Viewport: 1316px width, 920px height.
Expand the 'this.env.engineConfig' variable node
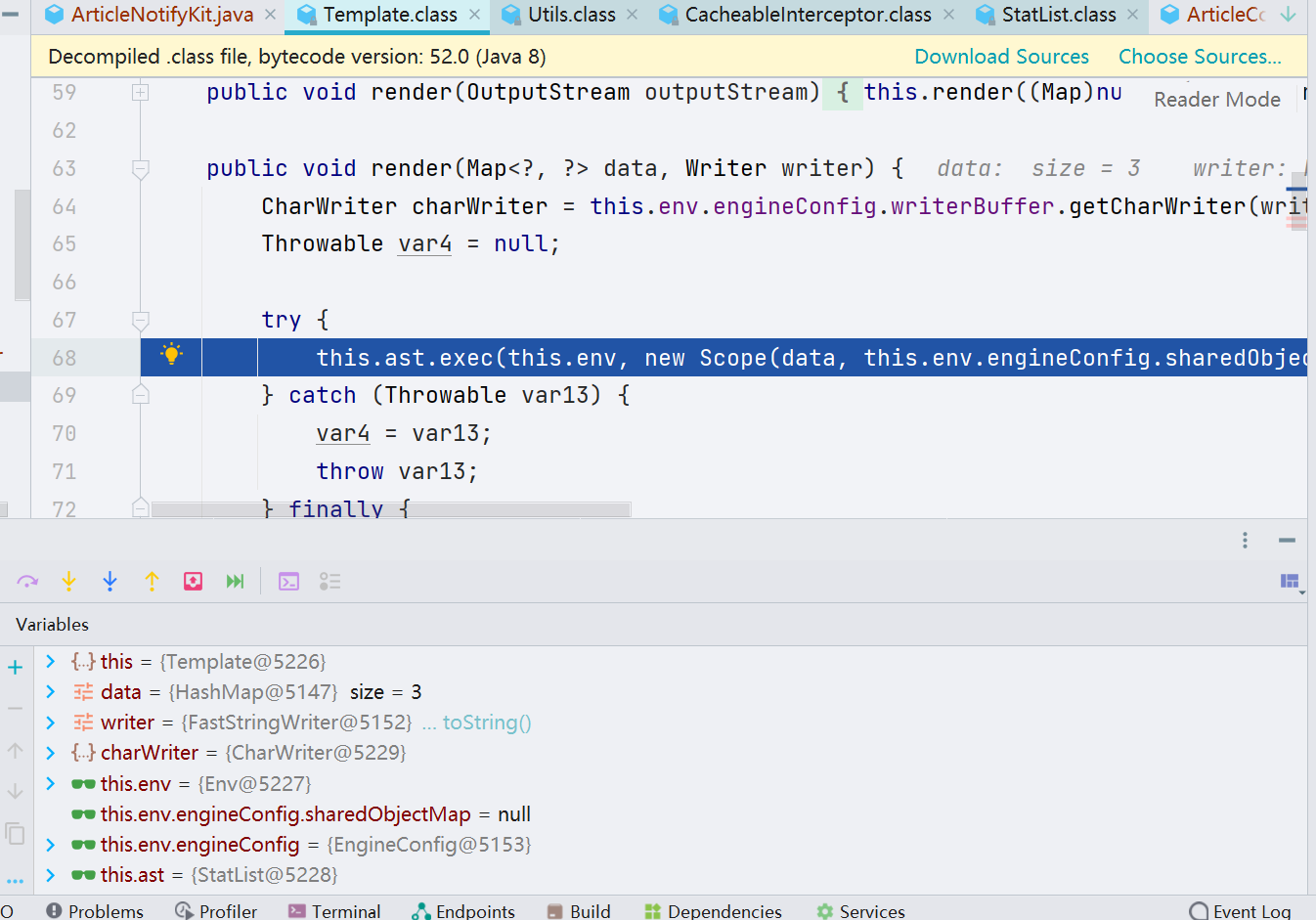(51, 845)
